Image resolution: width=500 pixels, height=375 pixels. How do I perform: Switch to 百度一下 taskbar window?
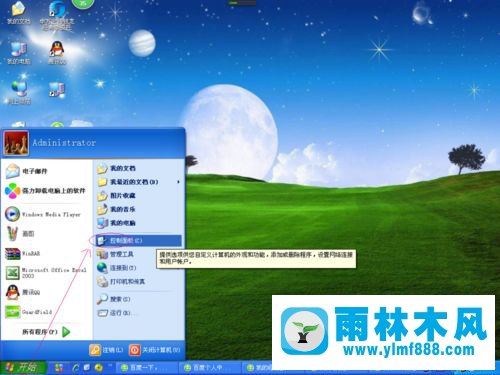pos(146,368)
